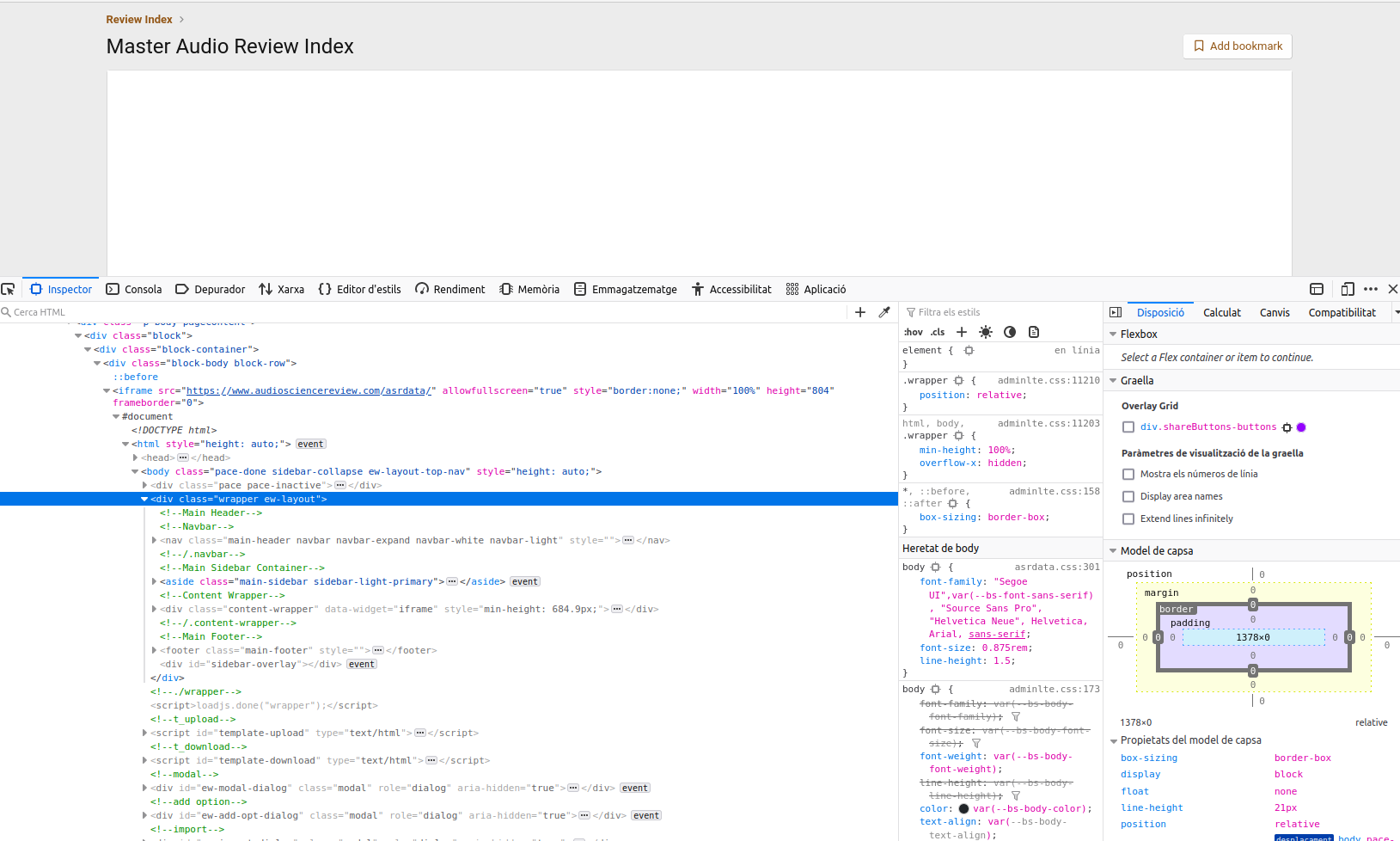
Task: Collapse the Model de capsa section
Action: [x=1113, y=551]
